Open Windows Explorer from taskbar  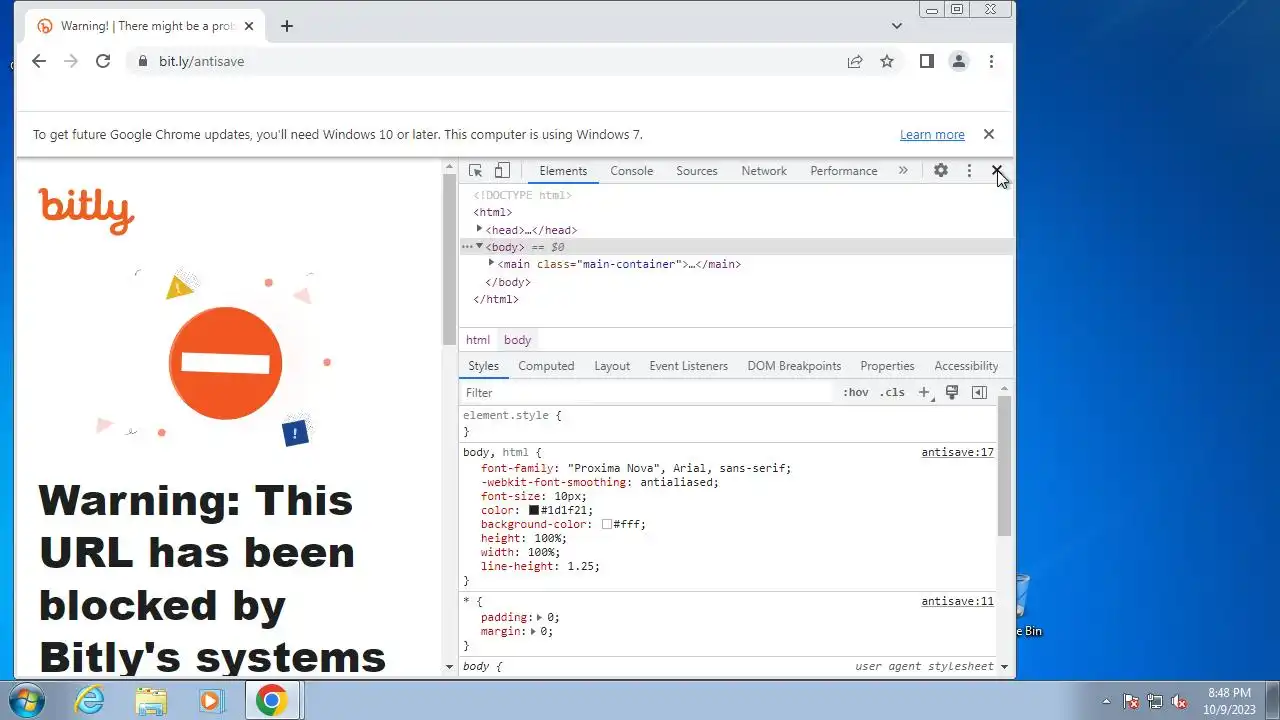pos(151,700)
